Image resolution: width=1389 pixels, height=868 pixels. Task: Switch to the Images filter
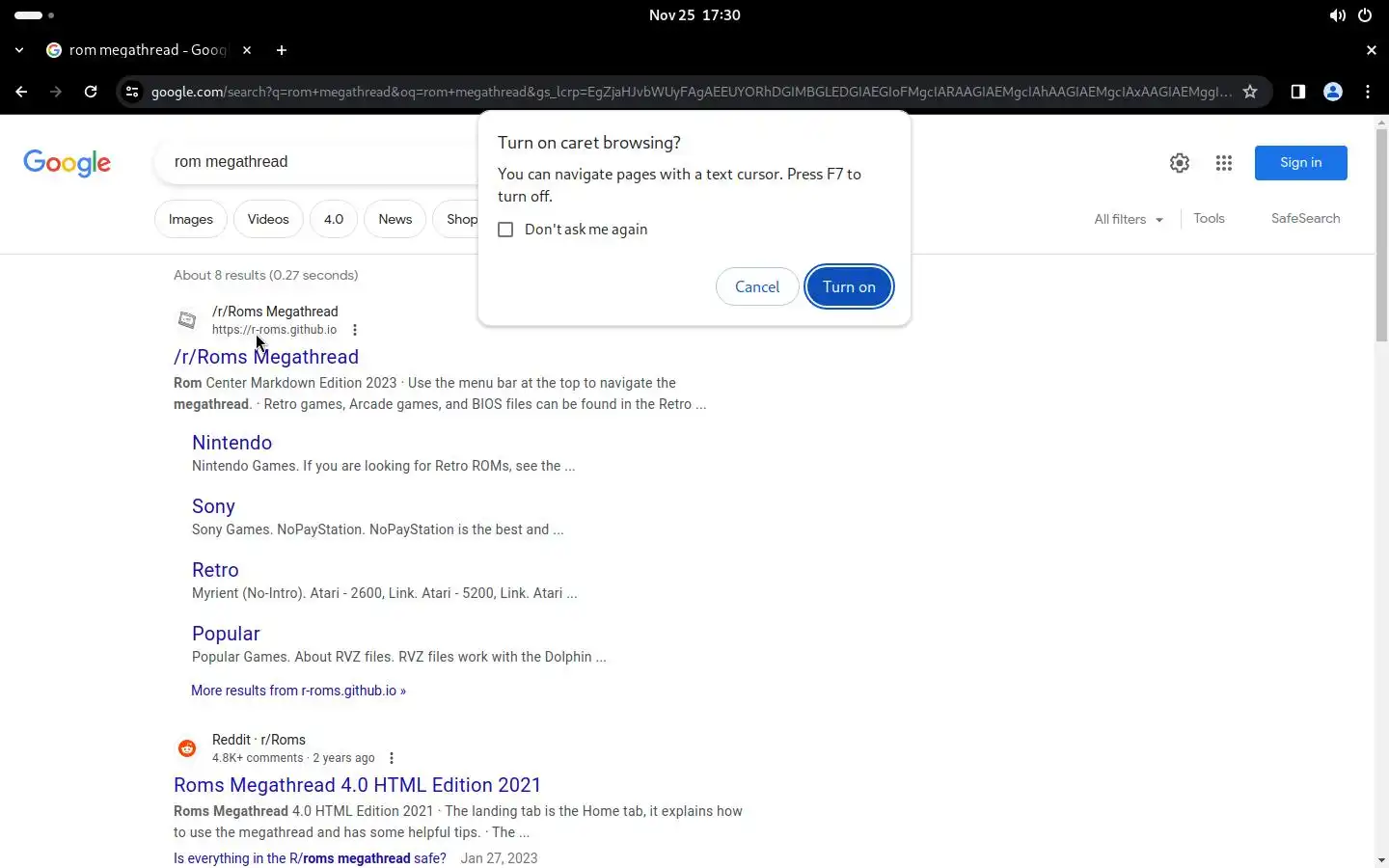191,219
